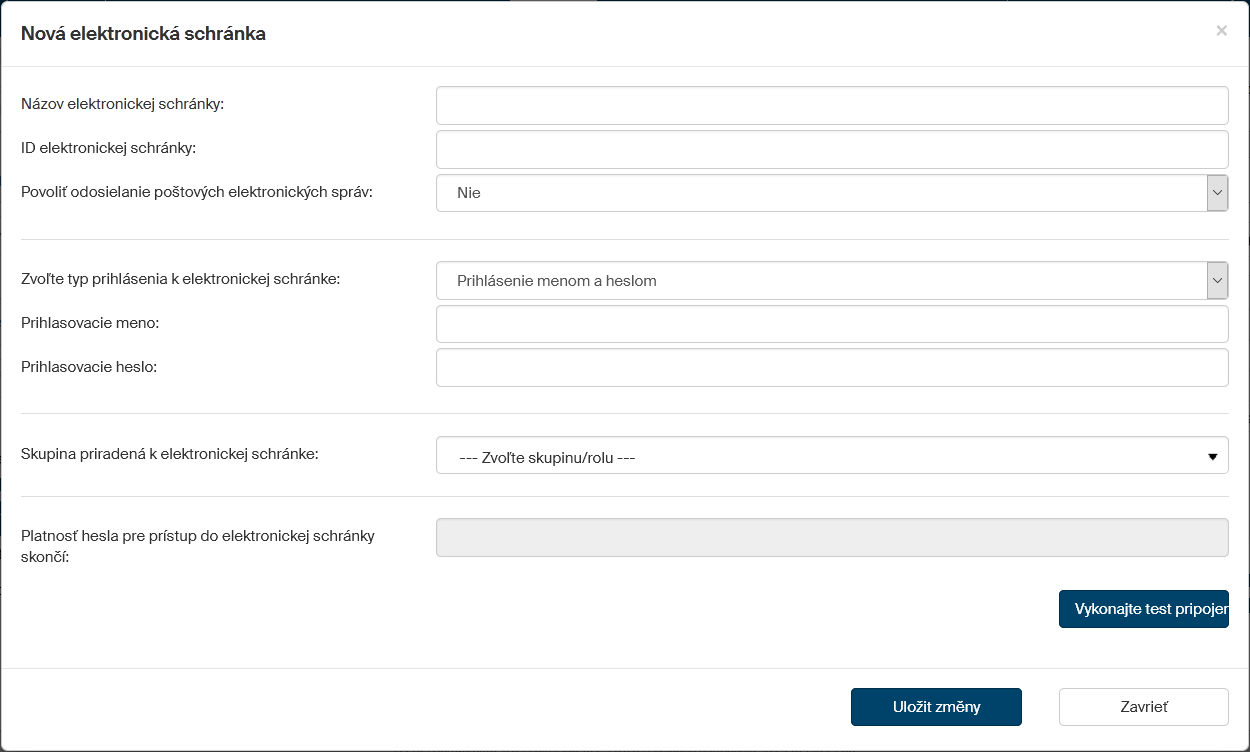Click the Skupina priradená k schránke label
The width and height of the screenshot is (1250, 752).
point(169,454)
